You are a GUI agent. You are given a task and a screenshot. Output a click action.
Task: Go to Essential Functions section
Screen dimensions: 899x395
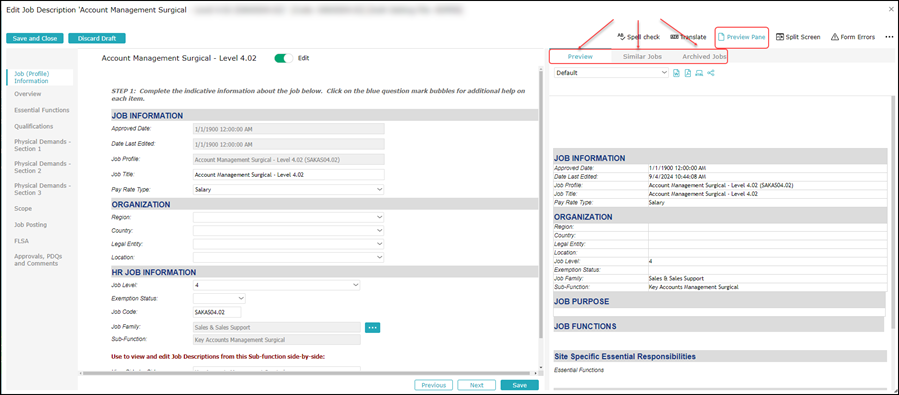pos(42,110)
